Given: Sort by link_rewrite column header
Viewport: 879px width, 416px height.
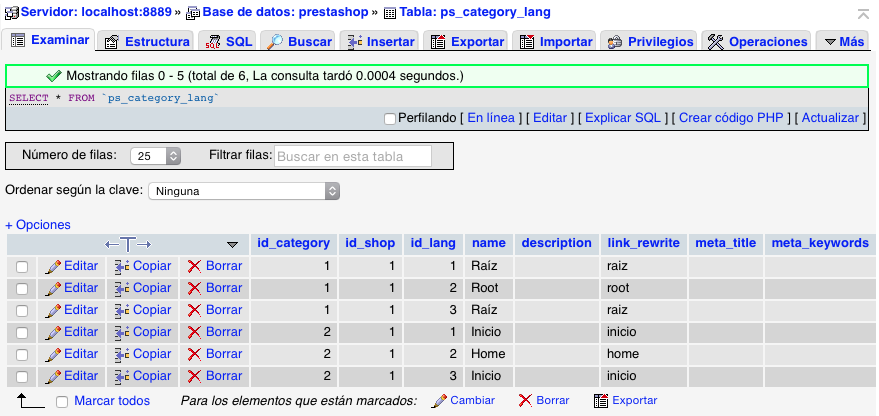Looking at the screenshot, I should click(644, 243).
